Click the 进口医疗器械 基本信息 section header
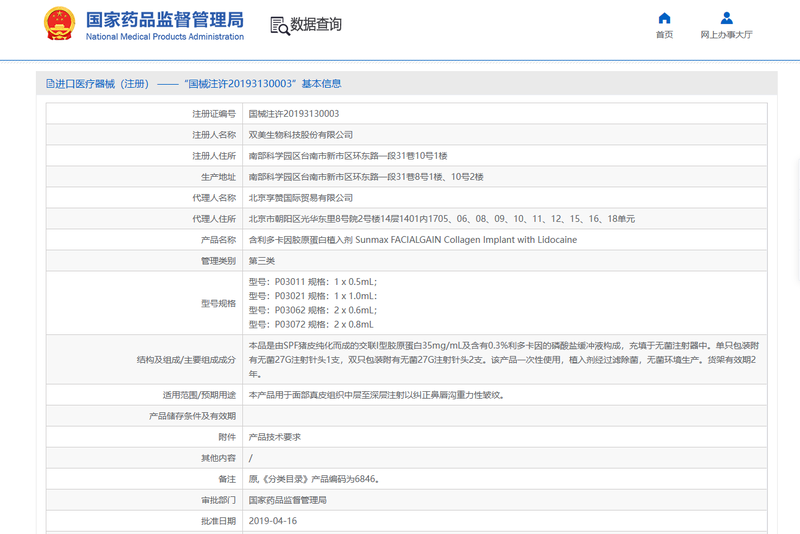This screenshot has width=800, height=534. click(198, 84)
